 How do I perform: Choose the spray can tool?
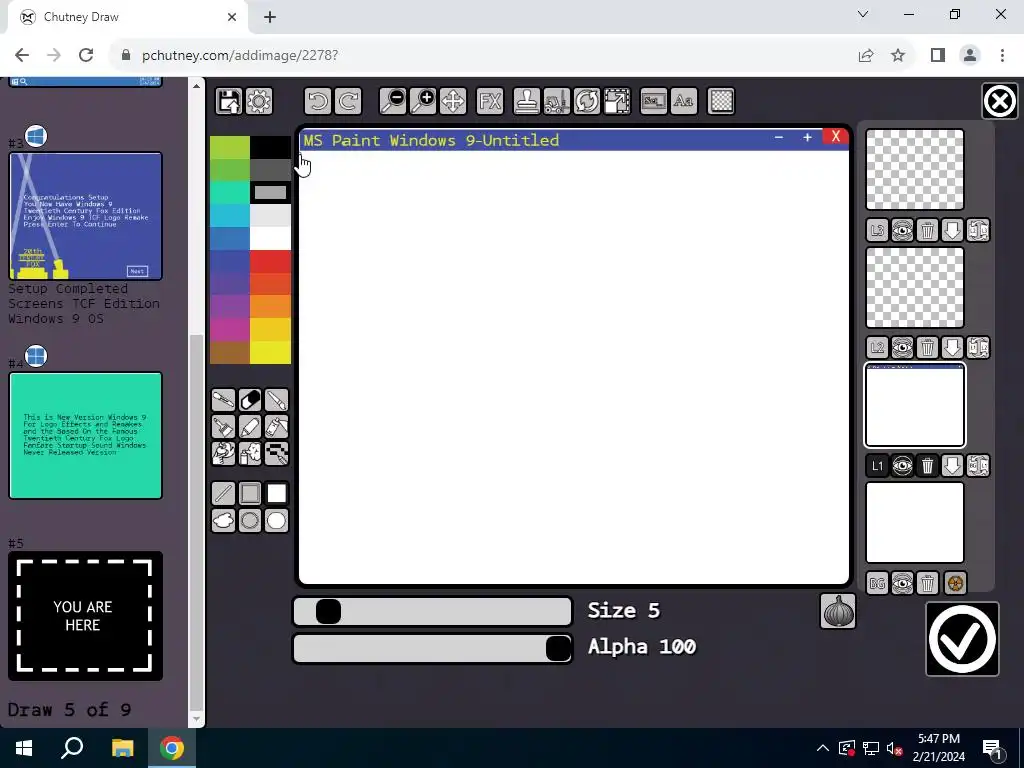point(250,453)
